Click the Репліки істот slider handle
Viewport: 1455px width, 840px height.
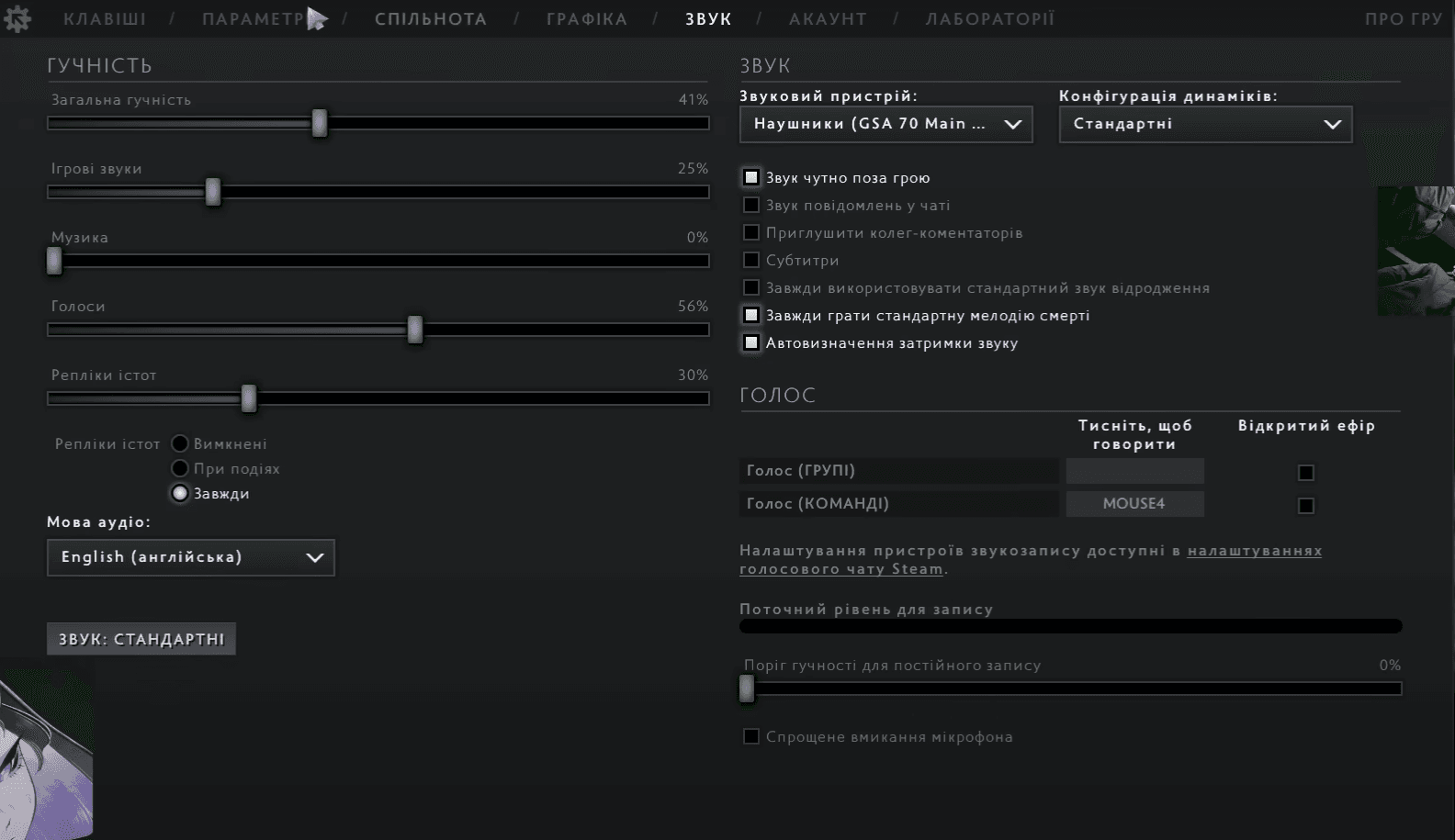tap(249, 398)
